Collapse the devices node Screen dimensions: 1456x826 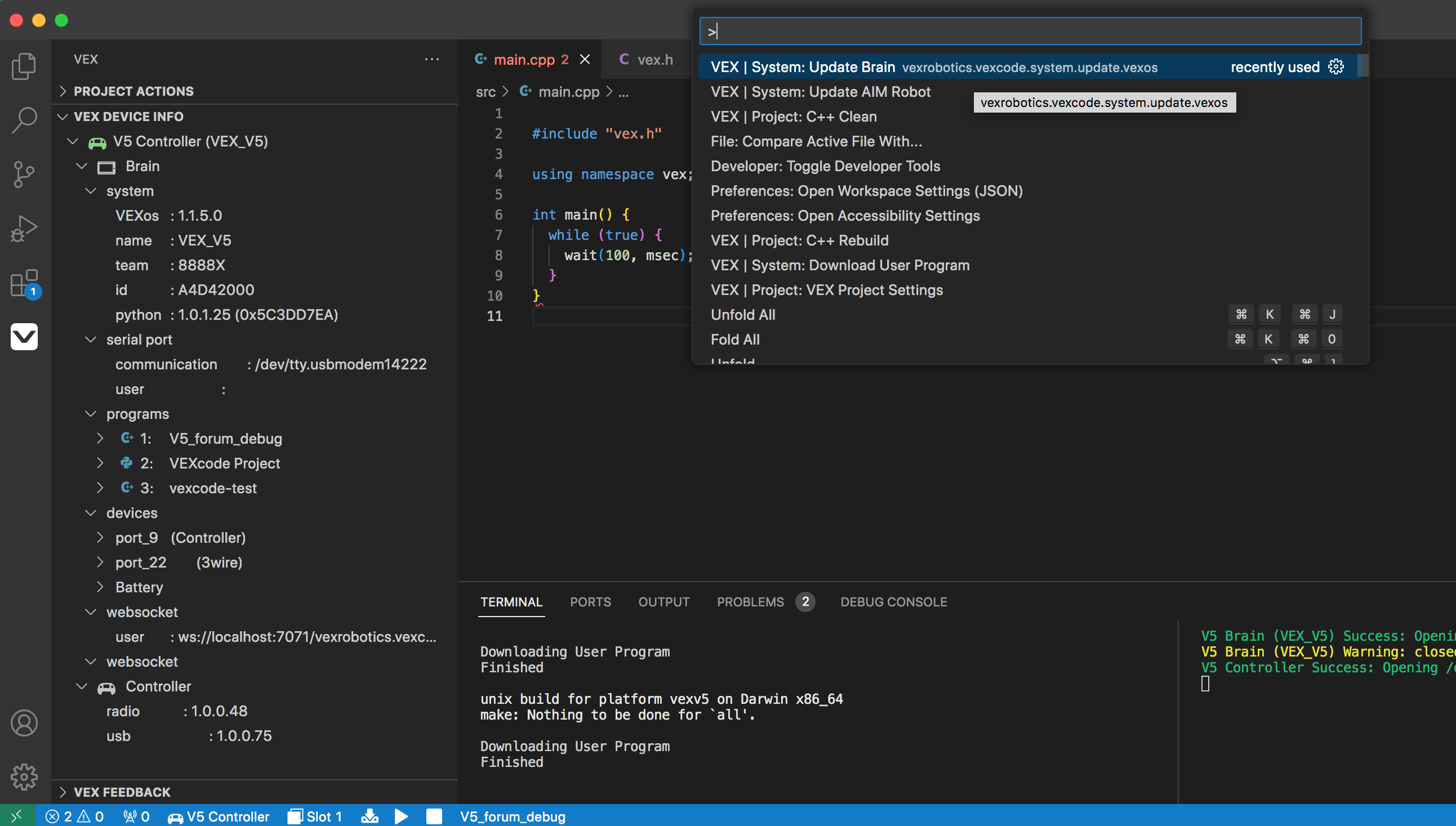[90, 513]
